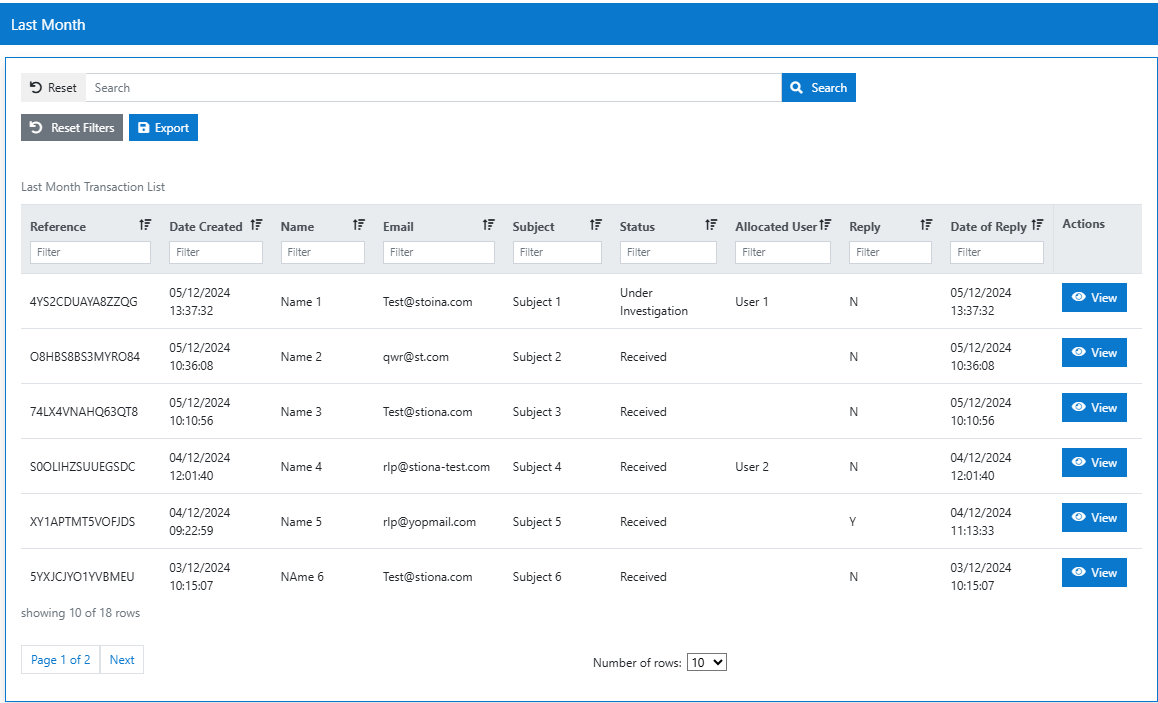This screenshot has height=703, width=1158.
Task: View details for the Name 4 transaction
Action: point(1093,462)
